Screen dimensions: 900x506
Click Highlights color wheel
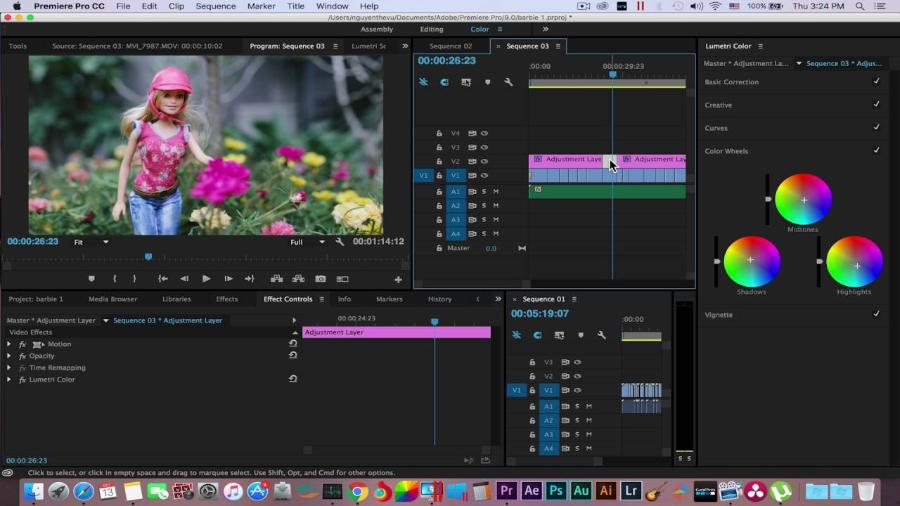click(855, 262)
